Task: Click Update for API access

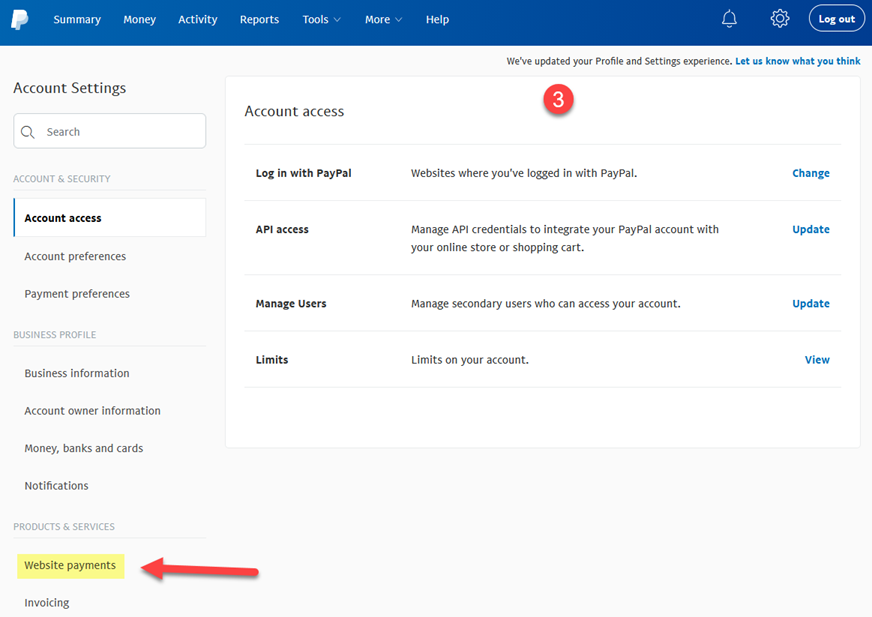Action: point(811,229)
